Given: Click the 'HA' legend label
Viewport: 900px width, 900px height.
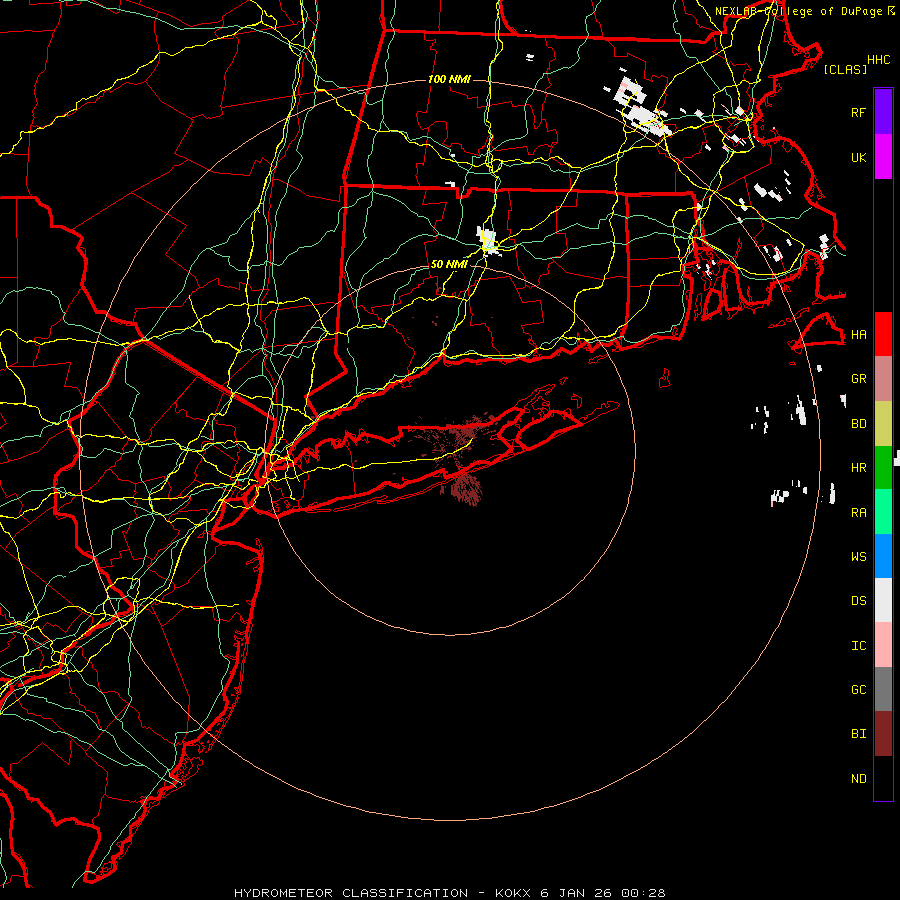Looking at the screenshot, I should tap(858, 335).
